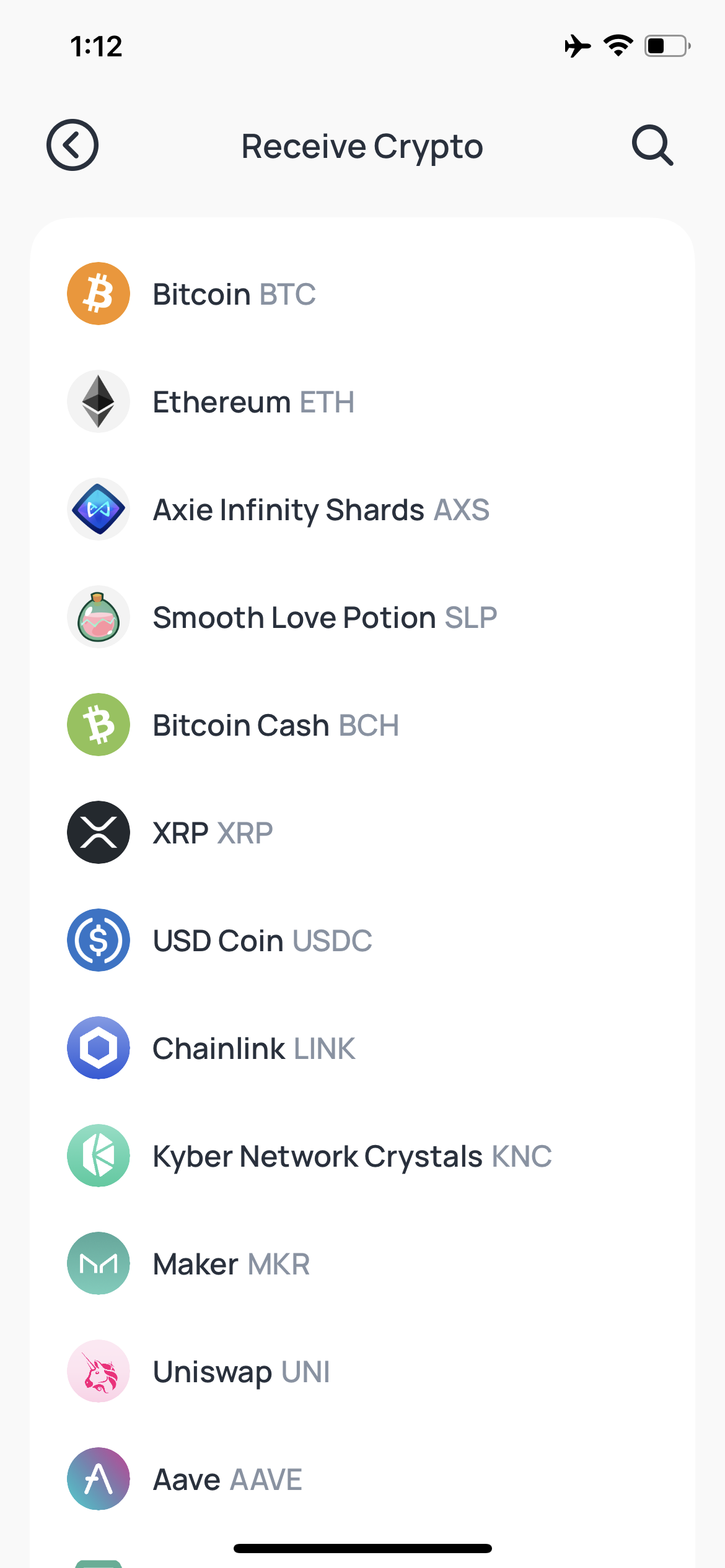Select the Bitcoin BTC coin icon
The width and height of the screenshot is (725, 1568).
tap(98, 293)
